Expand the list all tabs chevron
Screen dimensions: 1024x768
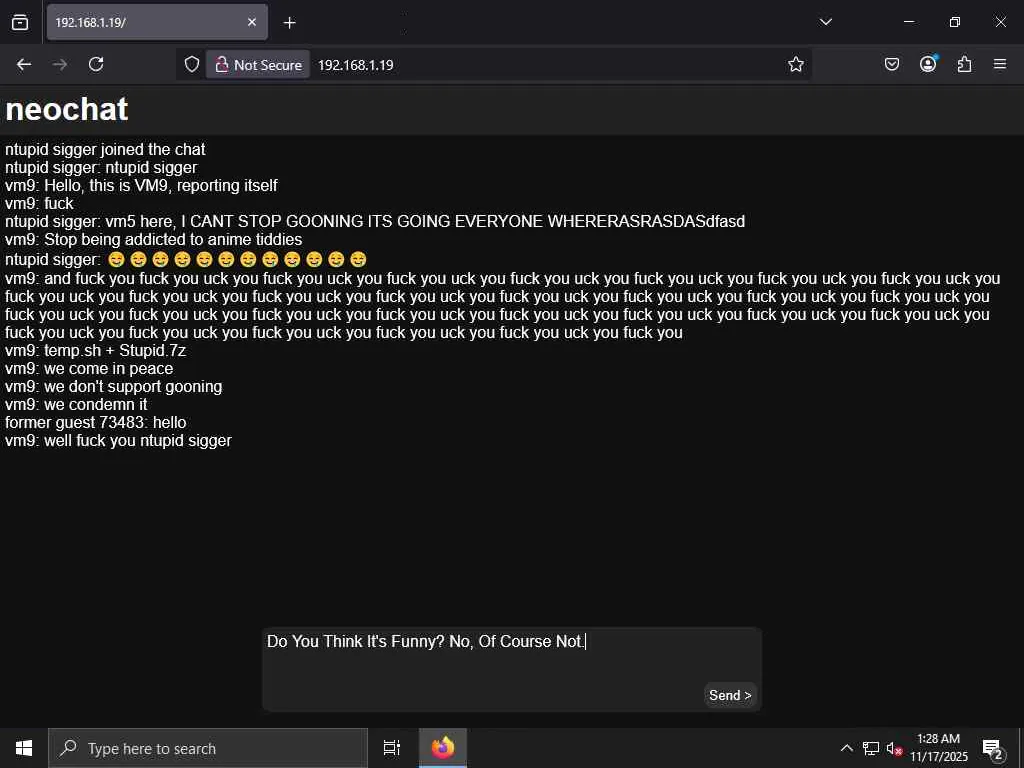825,22
